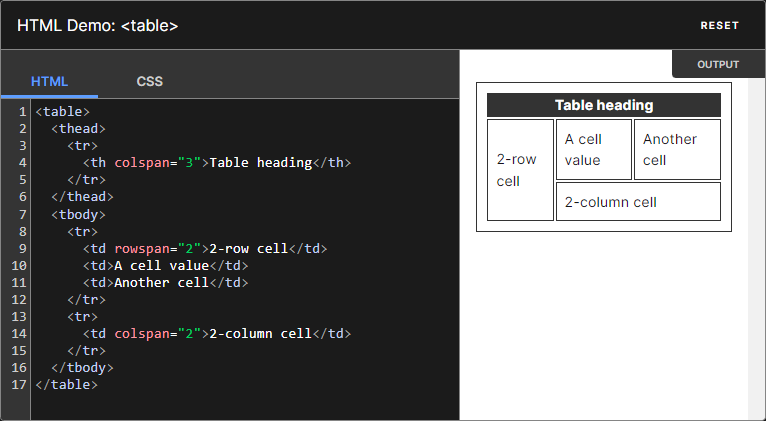This screenshot has height=421, width=766.
Task: Select the HTML tab
Action: click(x=49, y=81)
